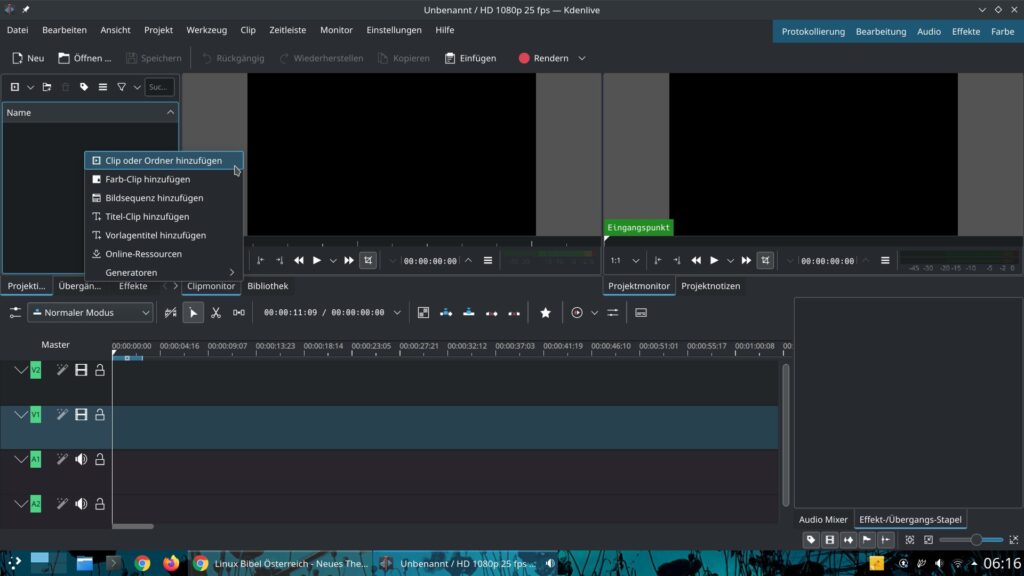
Task: Open Firefox from the taskbar
Action: (171, 563)
